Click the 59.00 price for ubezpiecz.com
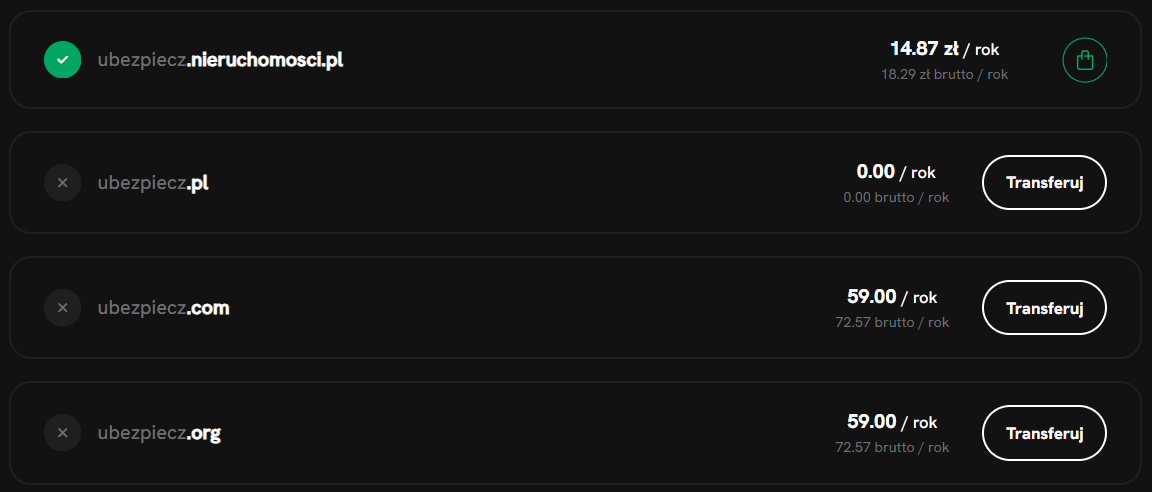This screenshot has height=492, width=1152. 892,297
